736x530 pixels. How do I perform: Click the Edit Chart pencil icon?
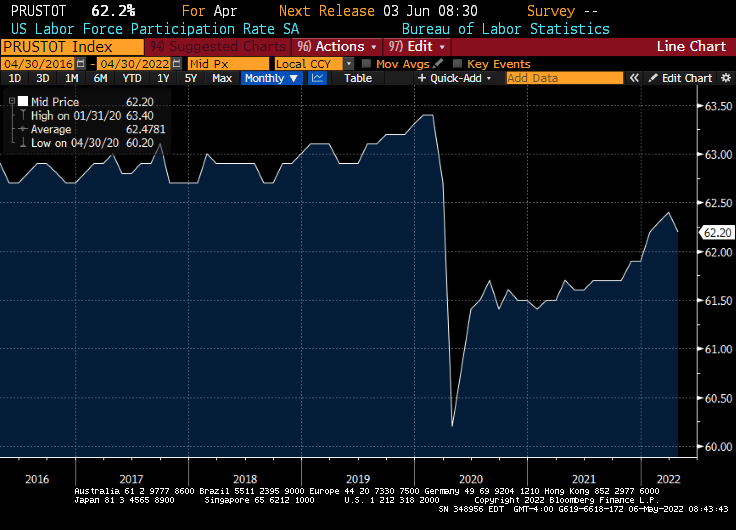tap(652, 78)
